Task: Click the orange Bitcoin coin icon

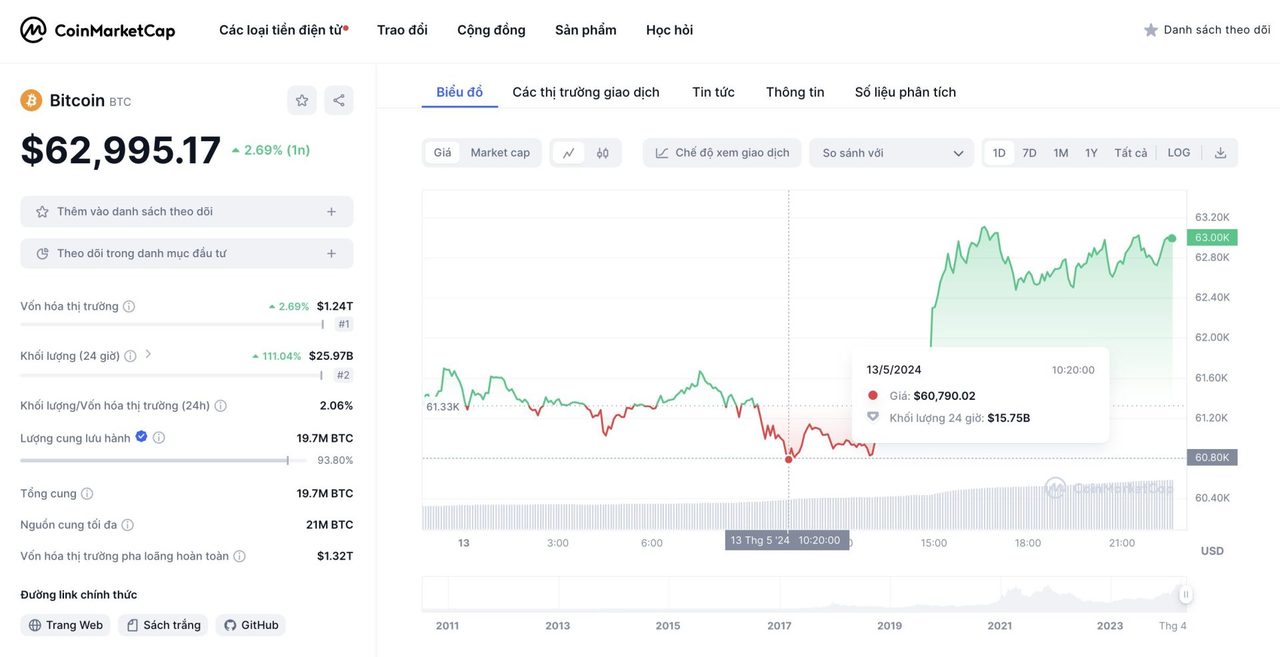Action: [31, 100]
